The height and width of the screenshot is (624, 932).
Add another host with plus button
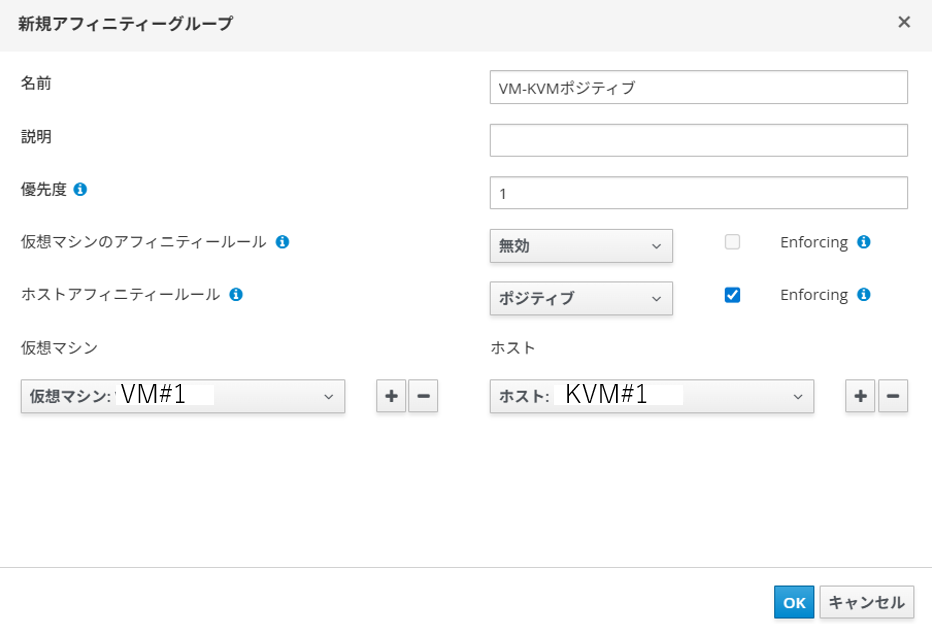[x=860, y=397]
